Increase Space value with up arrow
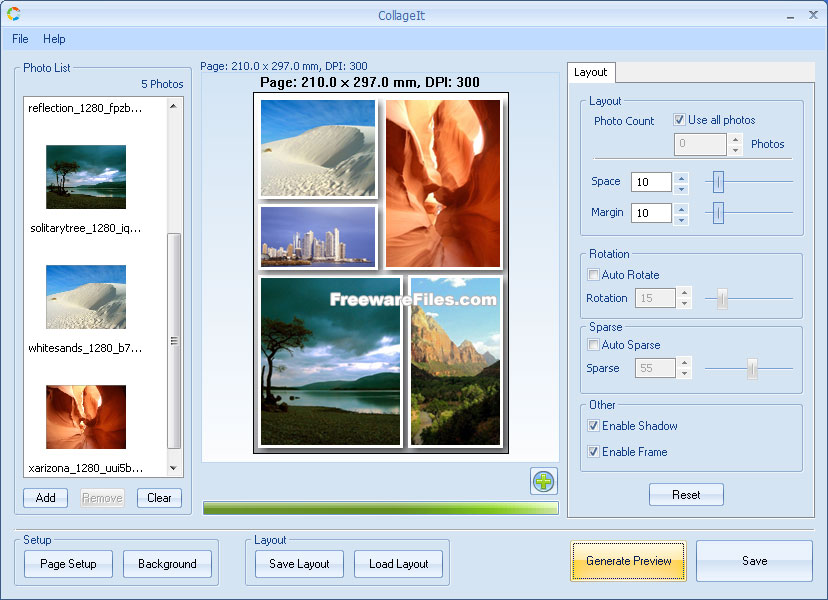The height and width of the screenshot is (600, 828). pos(681,178)
